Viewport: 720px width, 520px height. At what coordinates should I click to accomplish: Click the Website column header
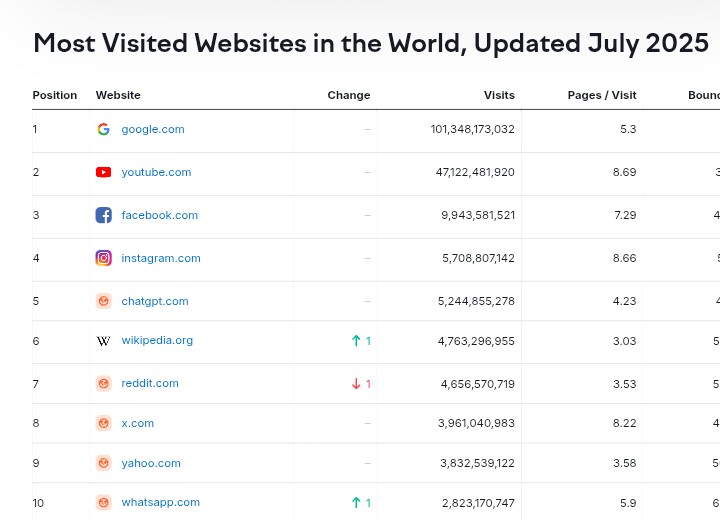[118, 95]
